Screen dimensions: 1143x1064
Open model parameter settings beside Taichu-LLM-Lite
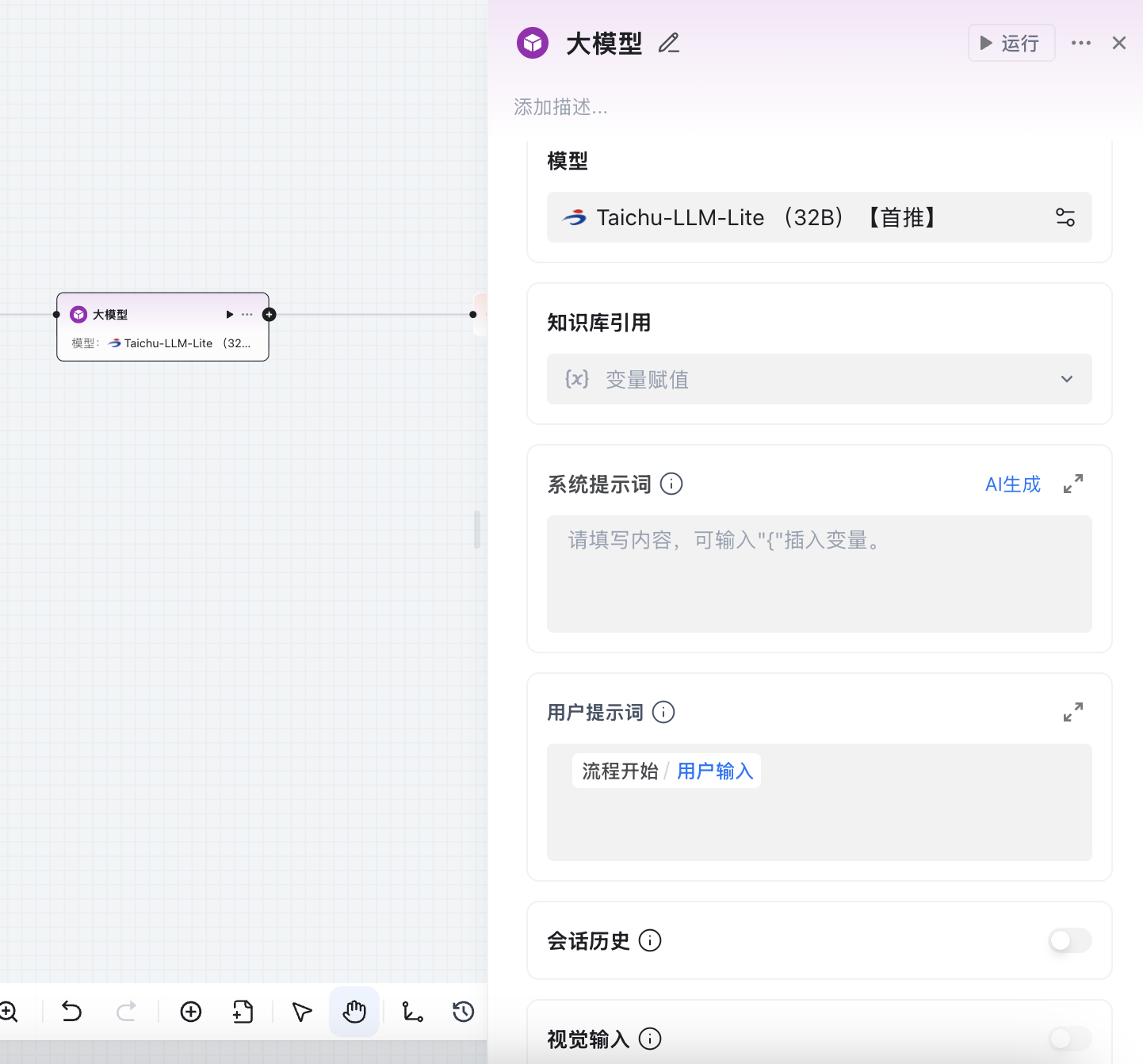coord(1065,217)
